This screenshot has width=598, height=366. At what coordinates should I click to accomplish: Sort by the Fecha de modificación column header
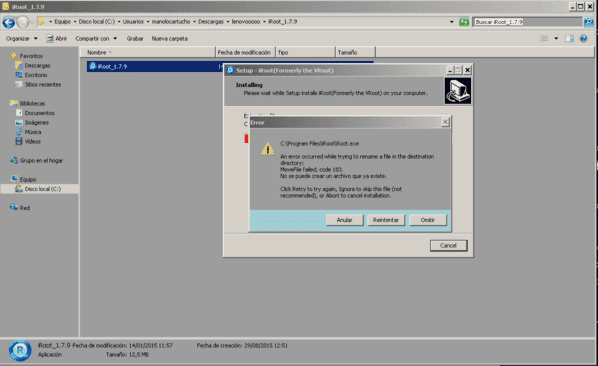click(244, 52)
